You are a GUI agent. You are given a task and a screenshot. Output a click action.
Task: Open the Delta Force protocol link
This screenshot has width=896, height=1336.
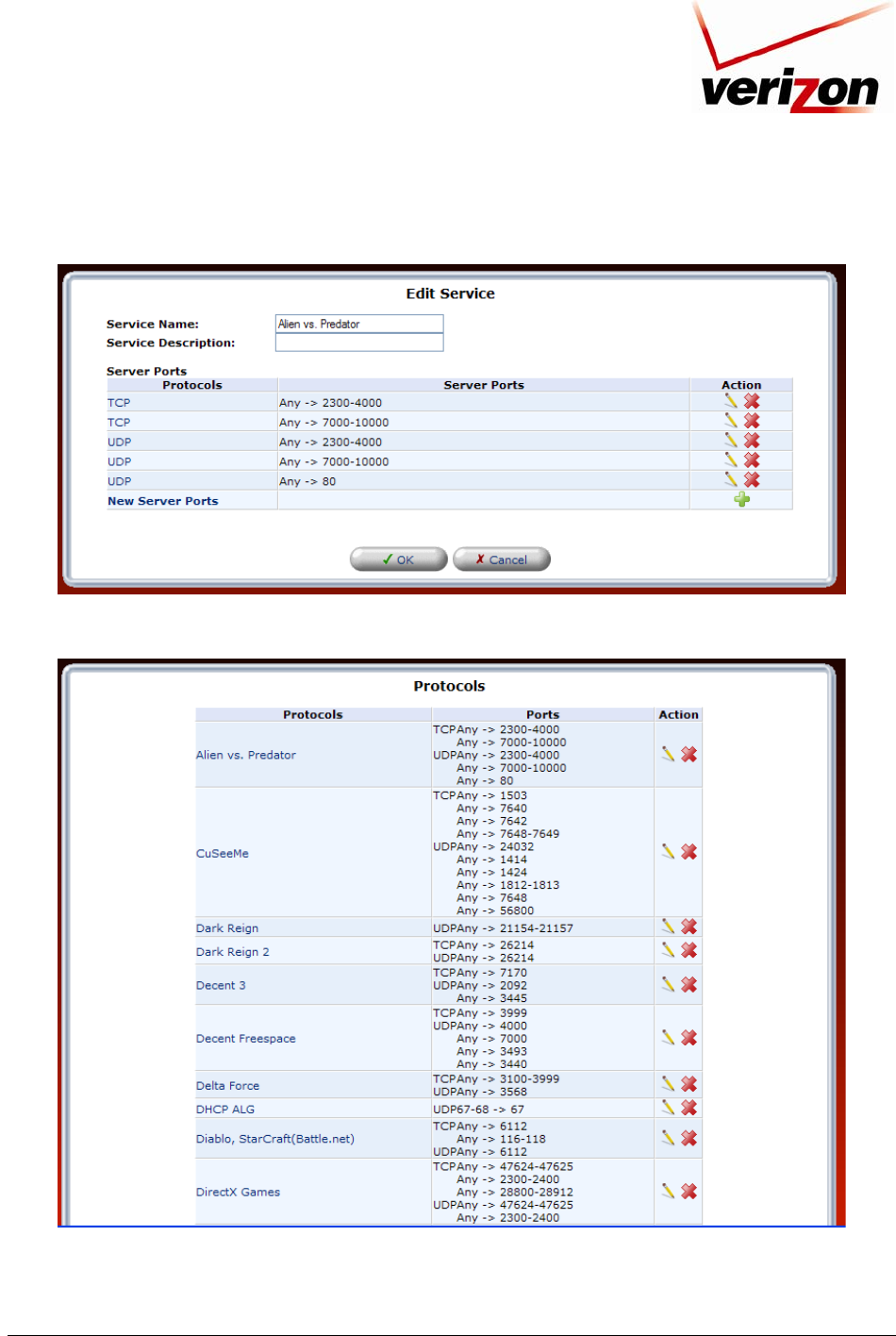click(x=227, y=1086)
